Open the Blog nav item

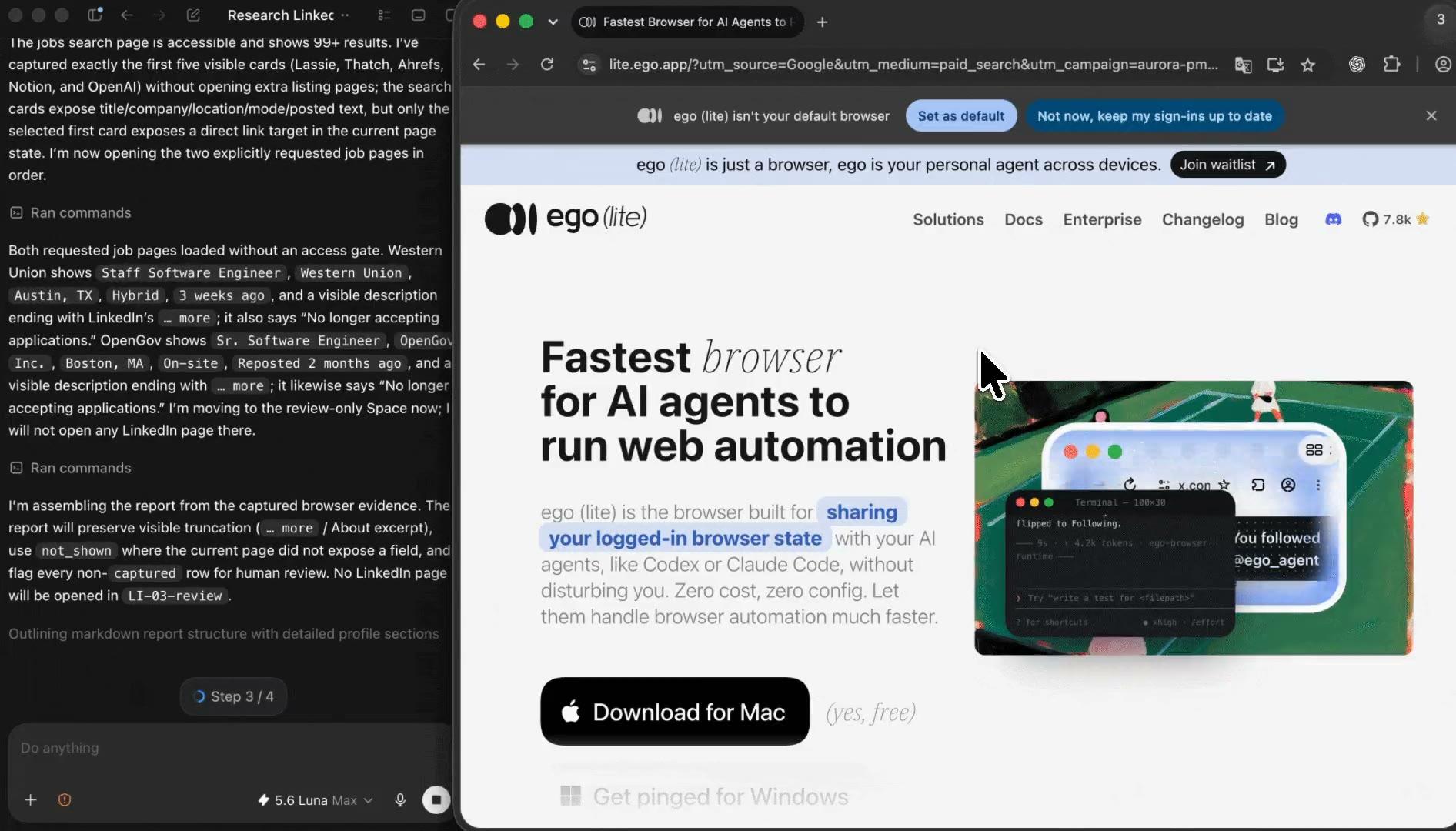[x=1281, y=220]
